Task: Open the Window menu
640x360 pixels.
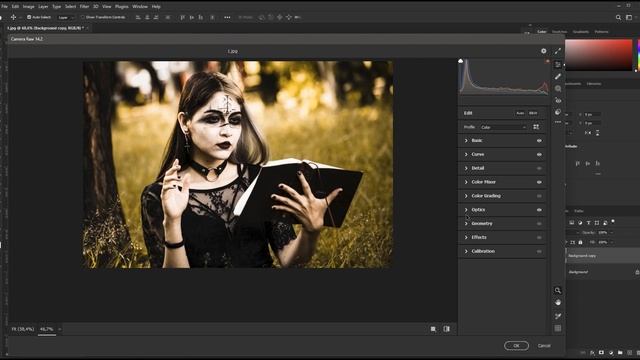Action: pyautogui.click(x=140, y=7)
